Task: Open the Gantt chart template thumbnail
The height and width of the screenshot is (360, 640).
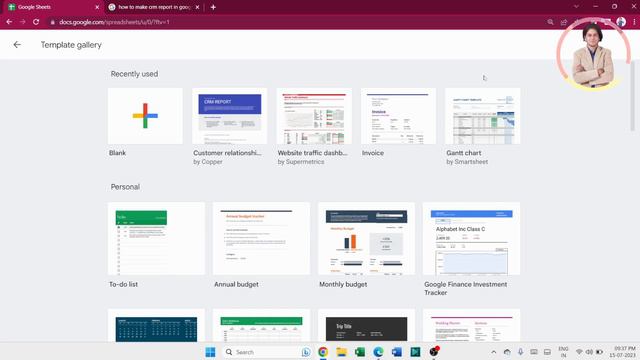Action: (482, 116)
